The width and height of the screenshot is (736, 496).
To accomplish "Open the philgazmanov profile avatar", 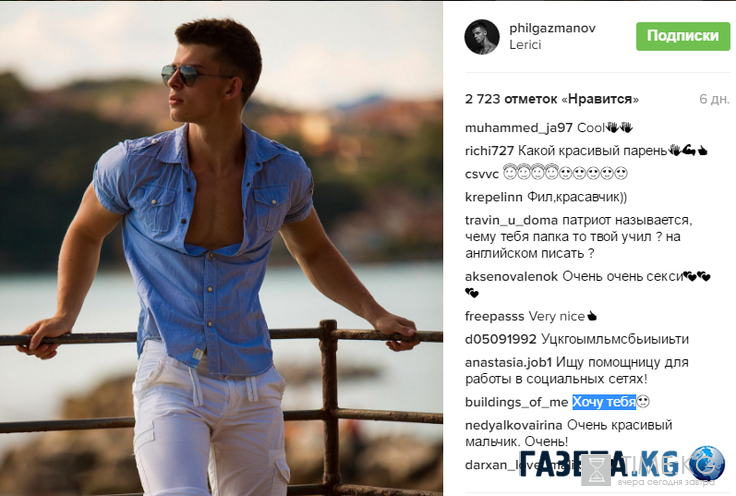I will [x=482, y=37].
